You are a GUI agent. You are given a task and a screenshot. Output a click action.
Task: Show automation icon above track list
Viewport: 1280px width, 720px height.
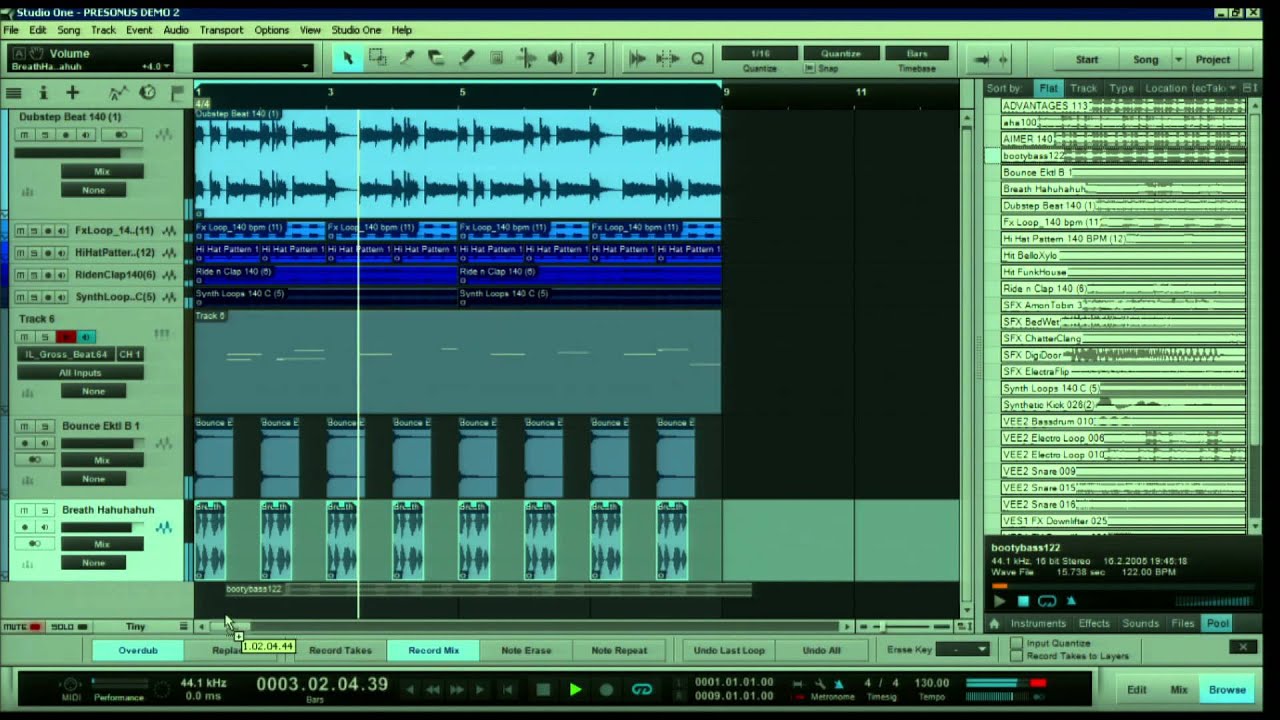pos(118,93)
